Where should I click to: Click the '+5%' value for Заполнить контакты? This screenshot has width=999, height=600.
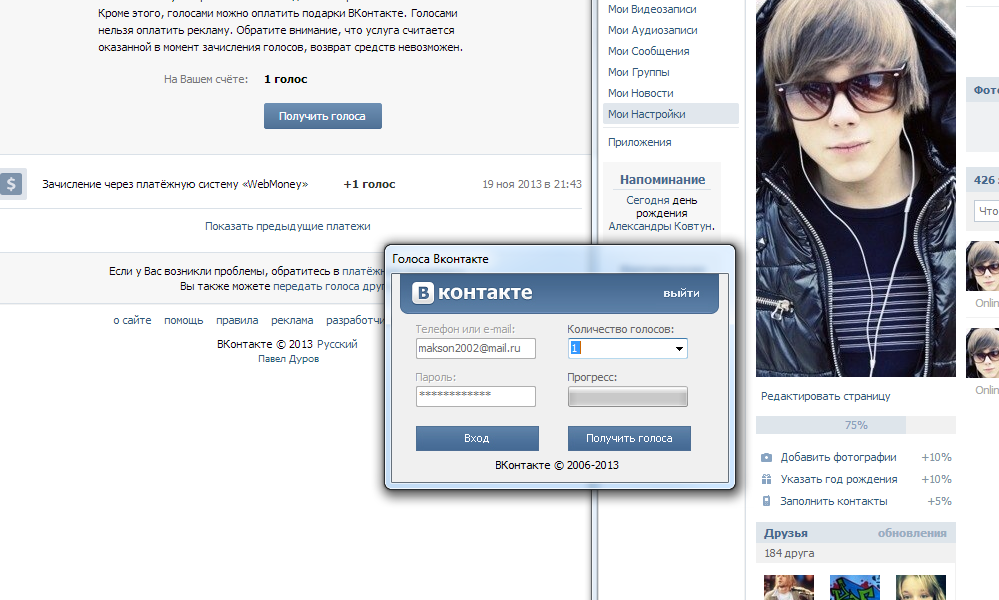[939, 501]
